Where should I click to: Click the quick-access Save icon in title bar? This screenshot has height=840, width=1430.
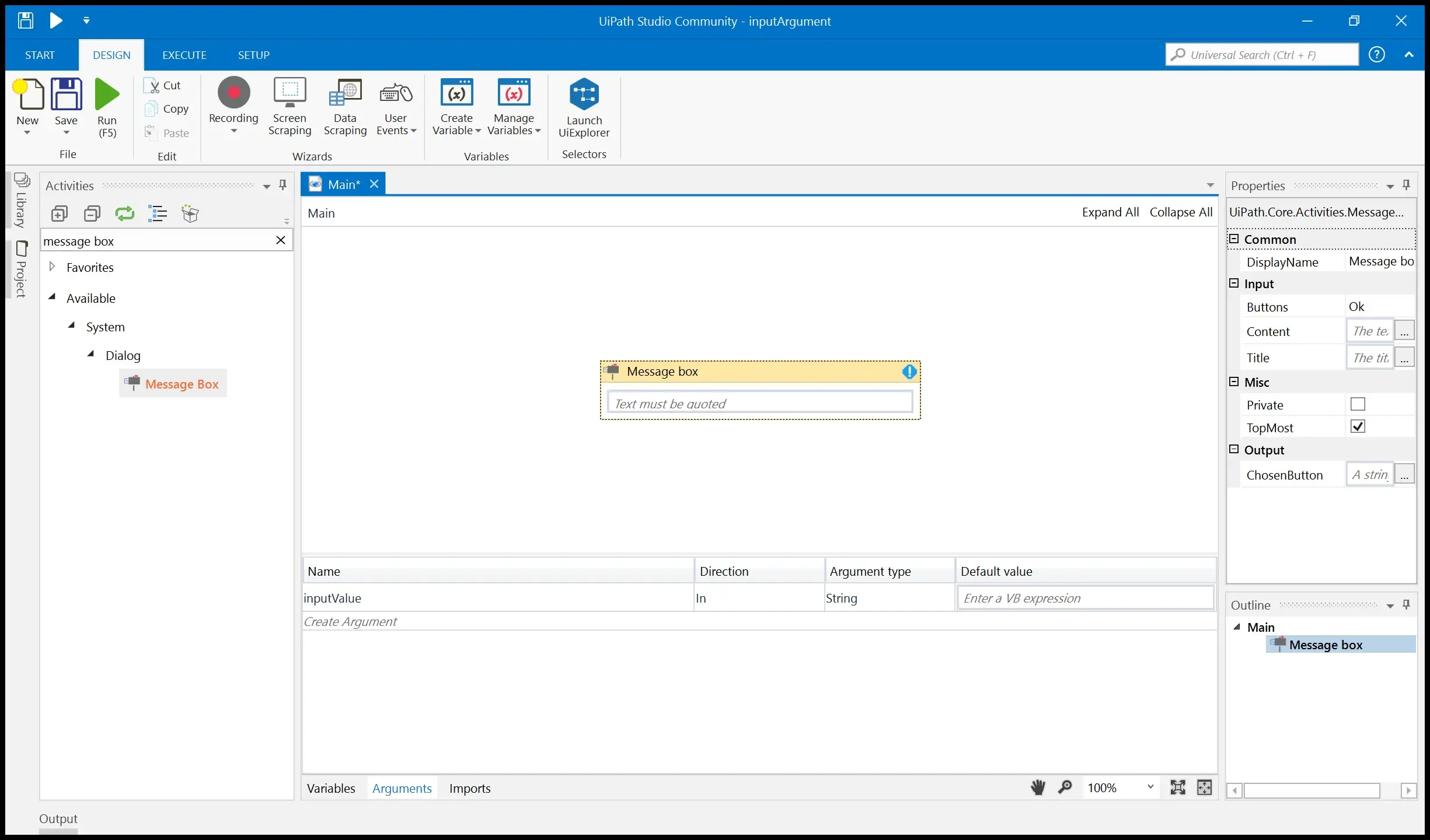pyautogui.click(x=25, y=20)
